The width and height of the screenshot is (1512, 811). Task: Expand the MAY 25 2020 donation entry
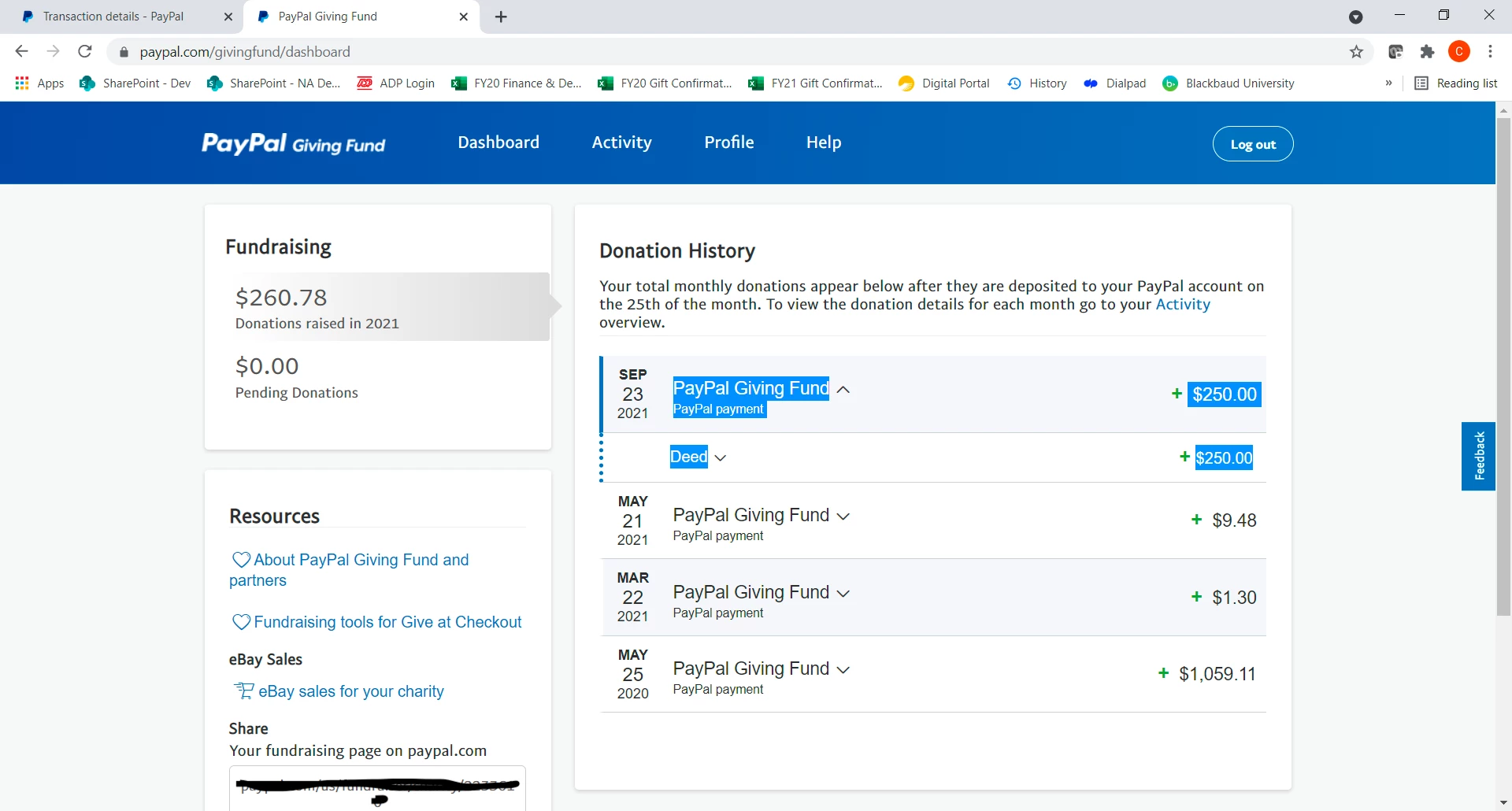click(x=843, y=670)
